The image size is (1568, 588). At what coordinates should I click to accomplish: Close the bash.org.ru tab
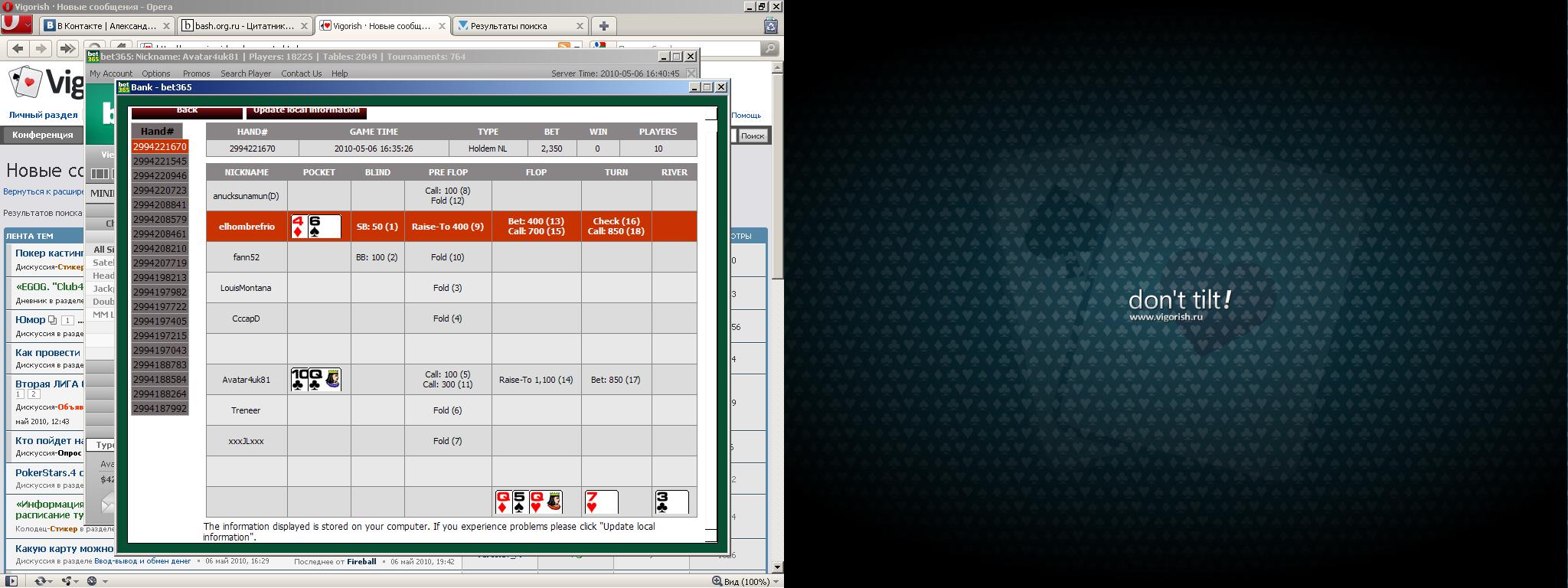coord(304,26)
